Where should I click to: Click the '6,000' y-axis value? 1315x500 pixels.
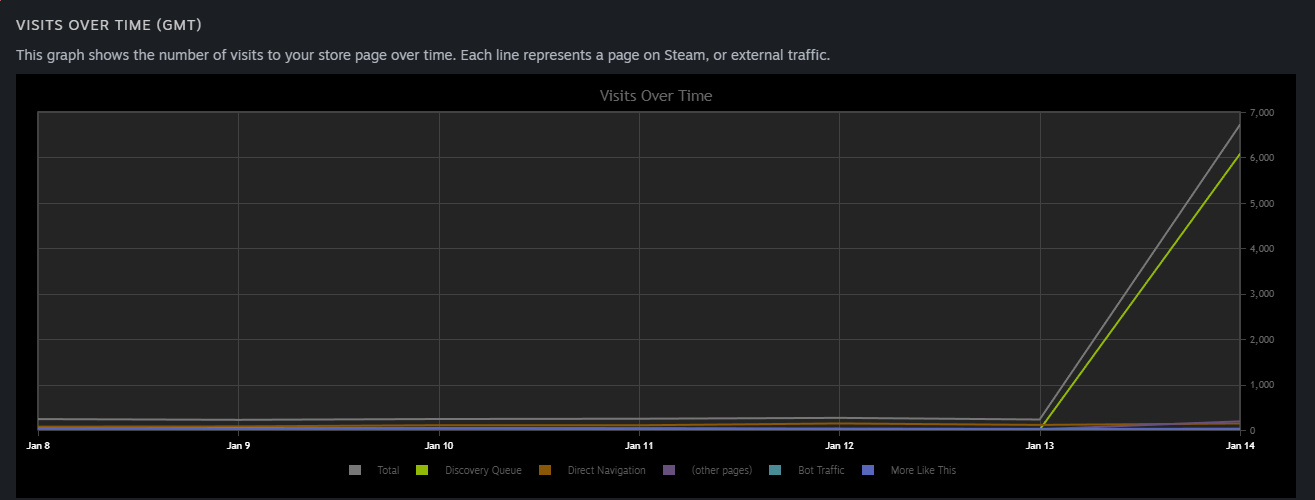click(1260, 158)
